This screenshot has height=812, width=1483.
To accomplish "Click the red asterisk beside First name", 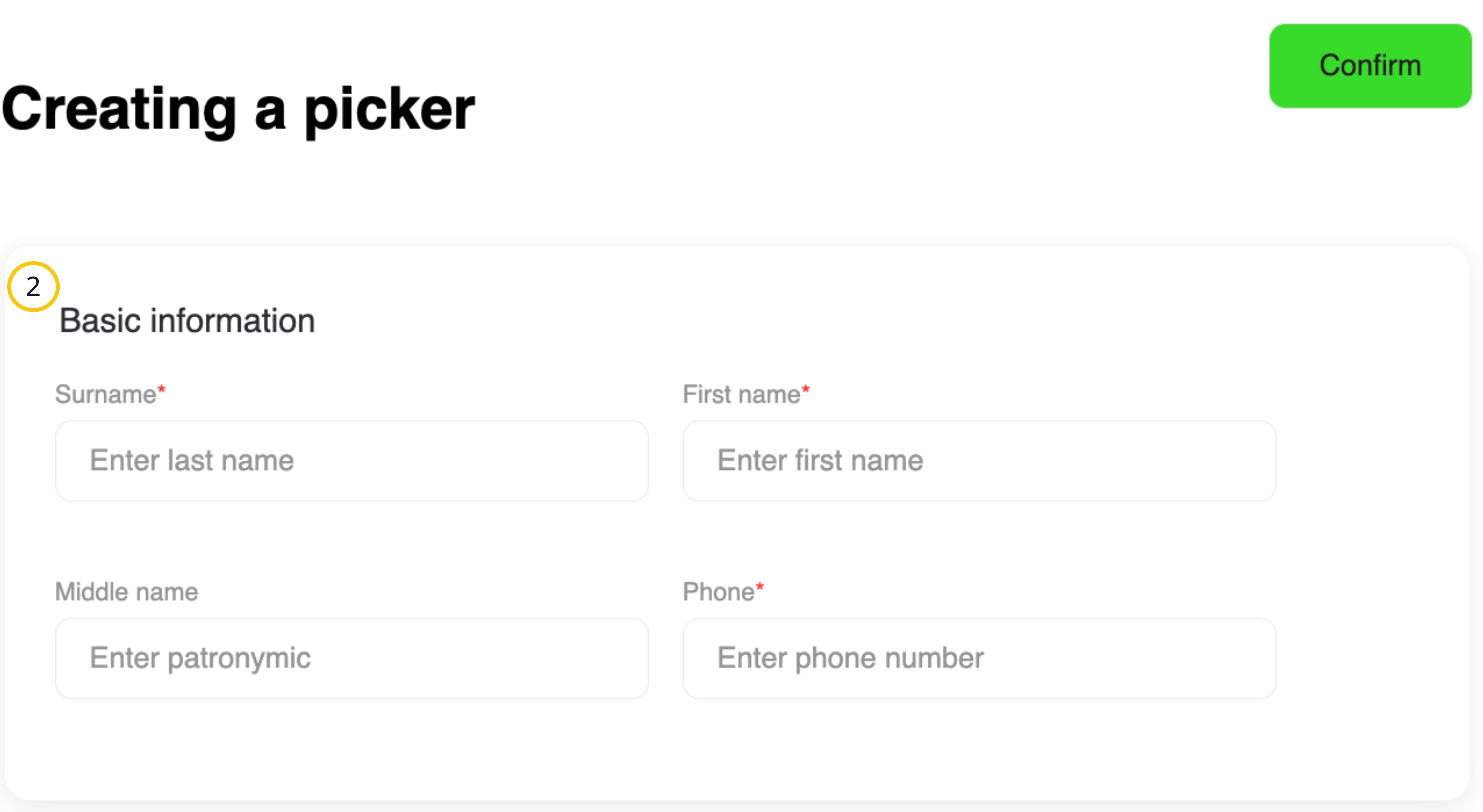I will coord(805,390).
